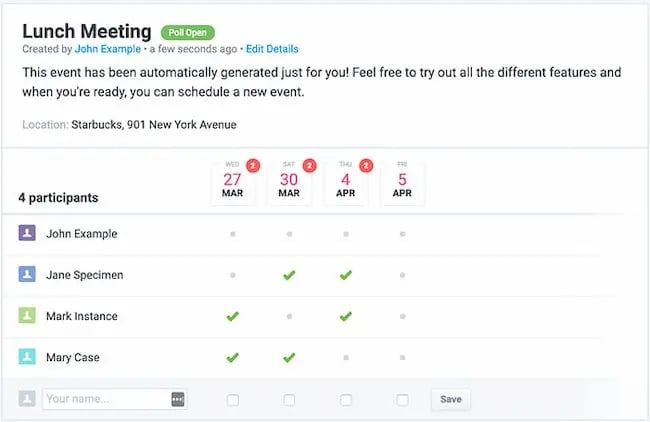The width and height of the screenshot is (650, 422).
Task: Click Jane Specimen's checkmark for 30 Mar
Action: tap(289, 275)
